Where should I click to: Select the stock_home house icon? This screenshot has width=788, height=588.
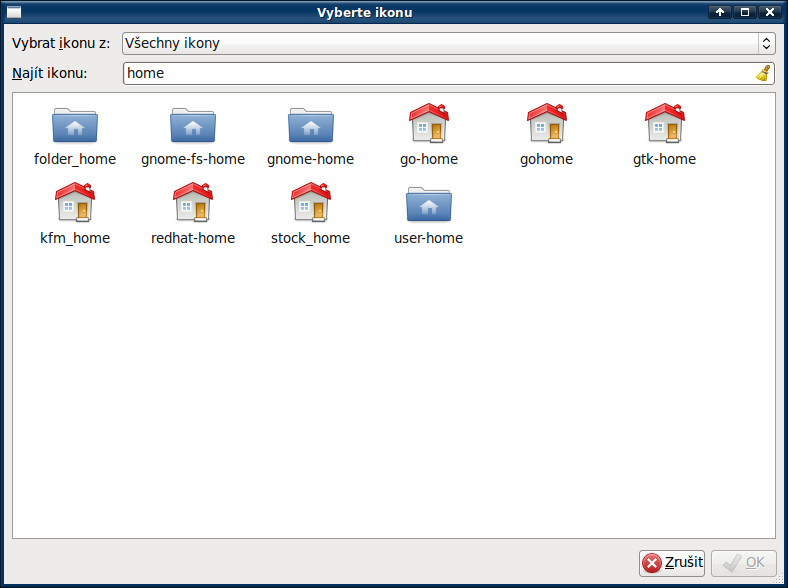pyautogui.click(x=311, y=202)
